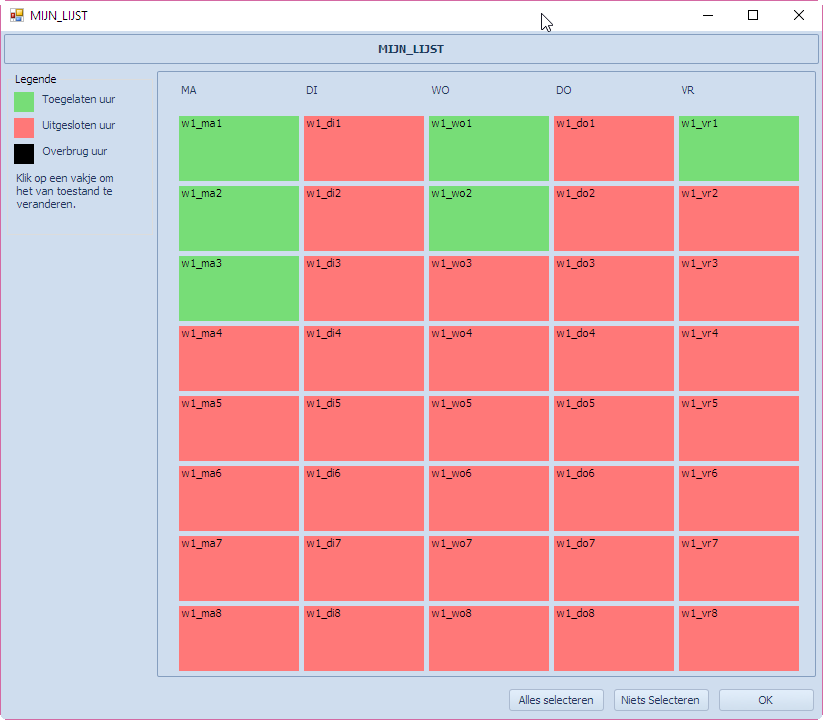The image size is (823, 720).
Task: Click the red Uitgesloten uur legend swatch
Action: pyautogui.click(x=24, y=128)
